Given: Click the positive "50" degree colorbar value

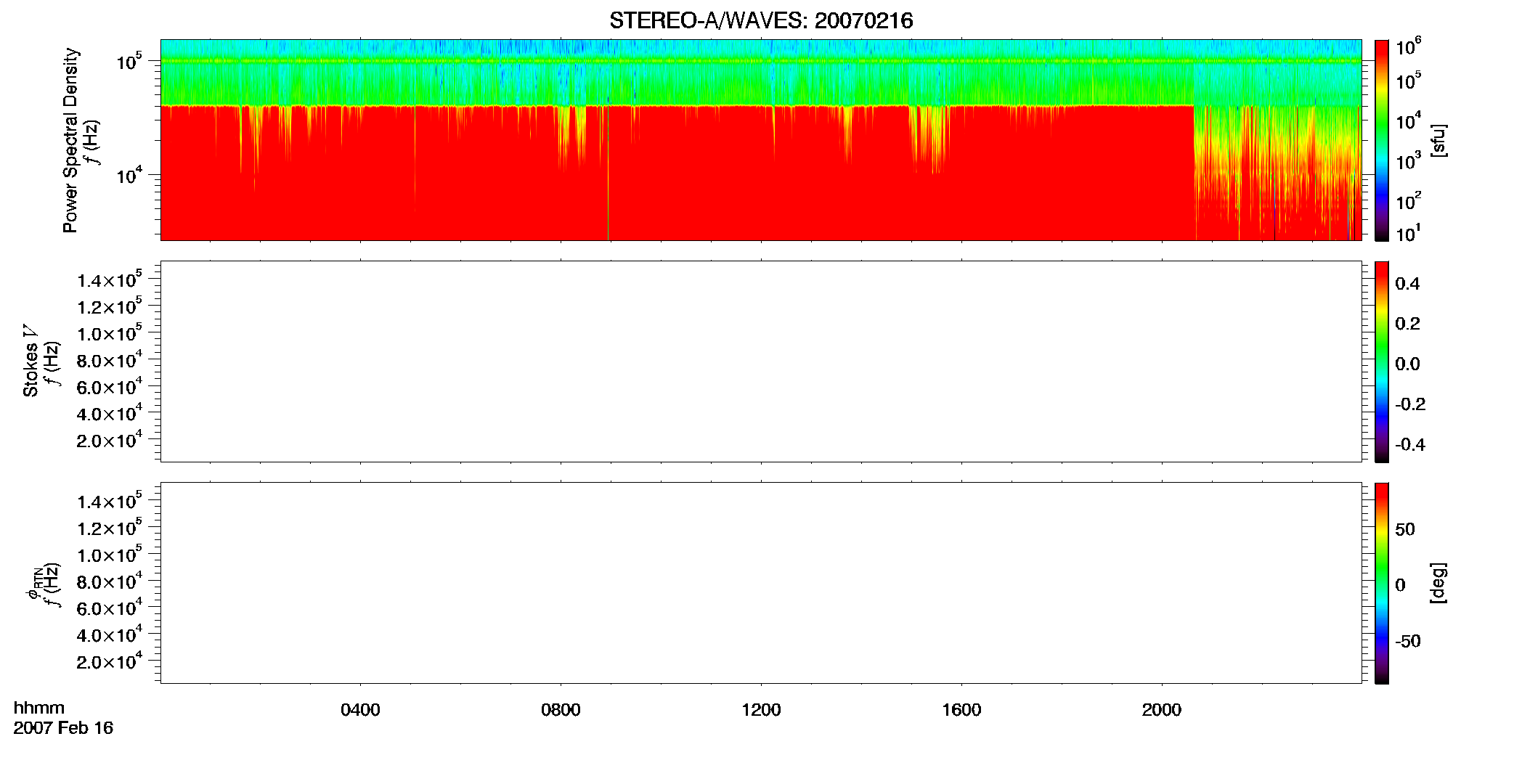Looking at the screenshot, I should (1405, 529).
